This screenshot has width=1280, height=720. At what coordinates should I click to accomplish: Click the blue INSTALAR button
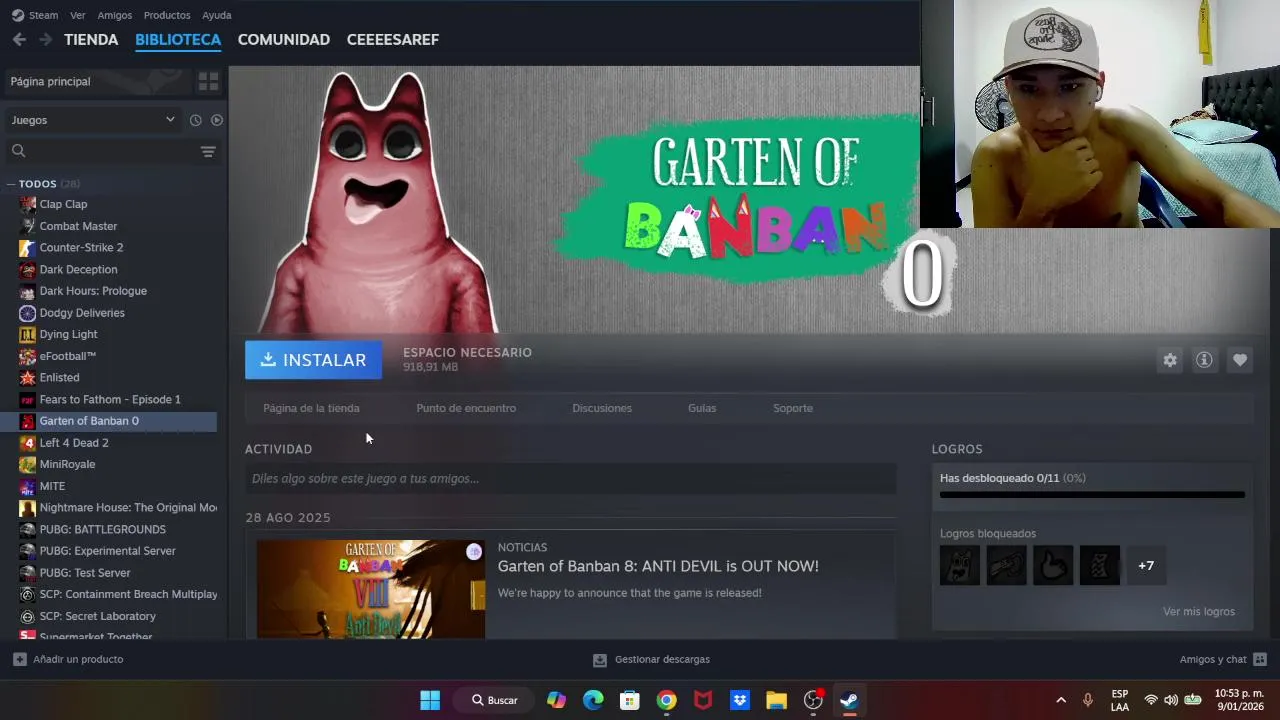click(x=313, y=360)
